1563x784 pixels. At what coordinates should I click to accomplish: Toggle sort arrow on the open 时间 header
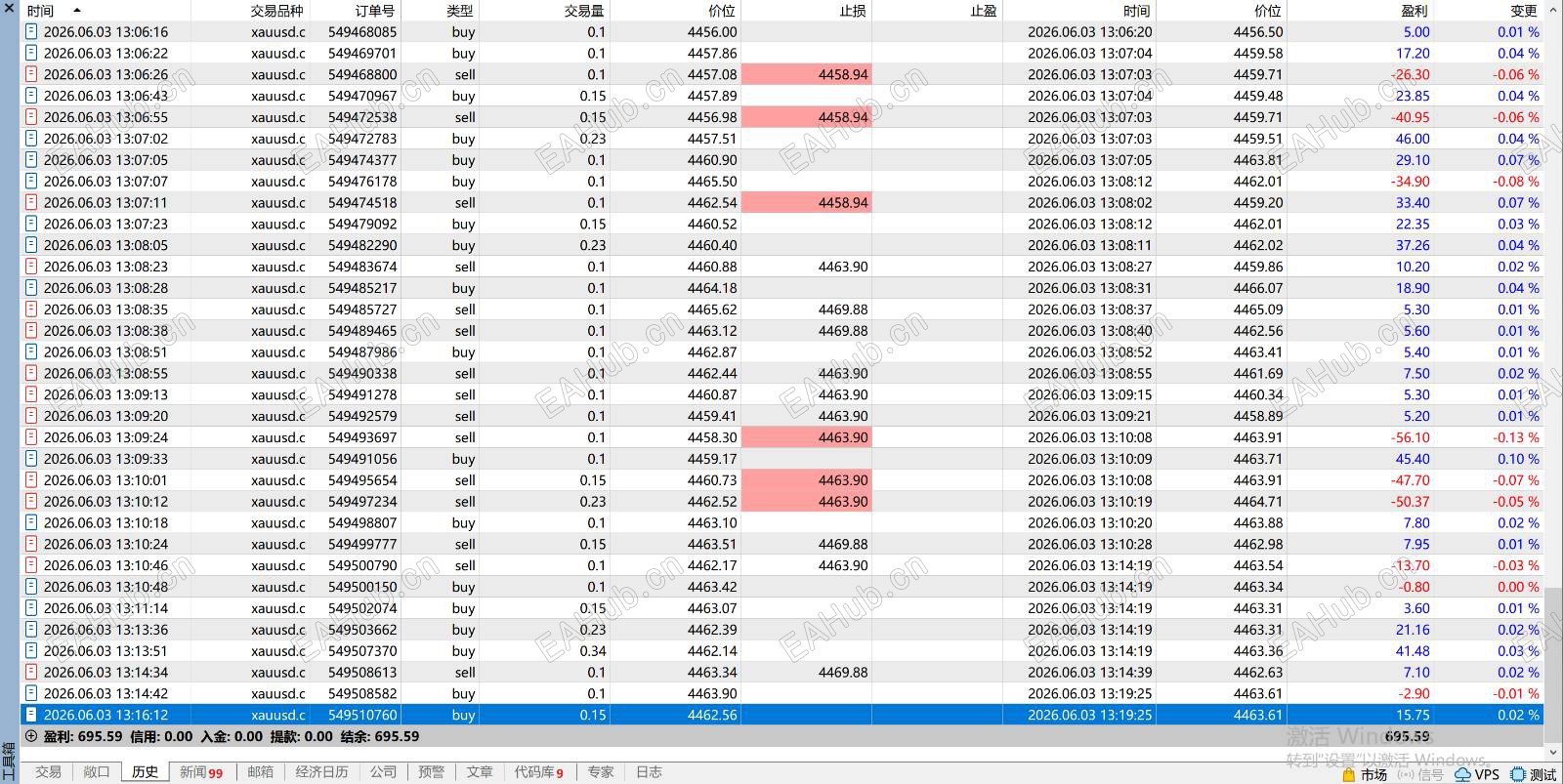click(76, 10)
